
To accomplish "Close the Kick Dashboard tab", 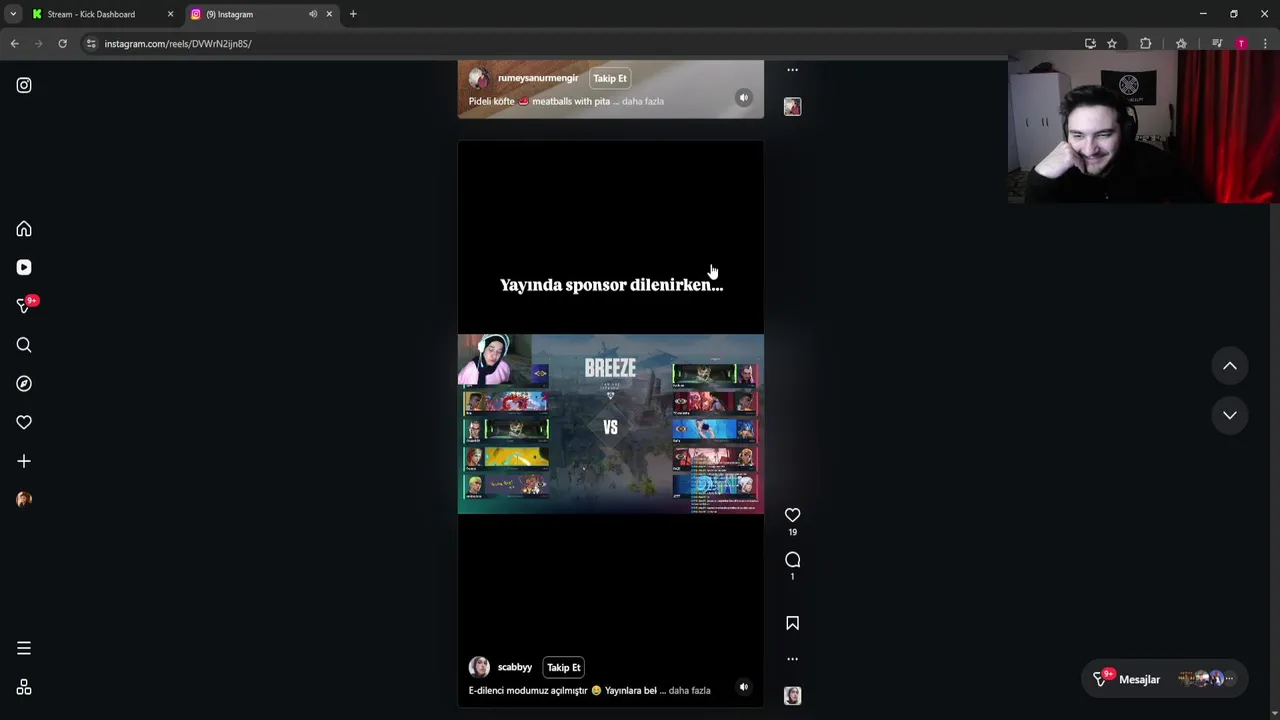I will click(170, 14).
